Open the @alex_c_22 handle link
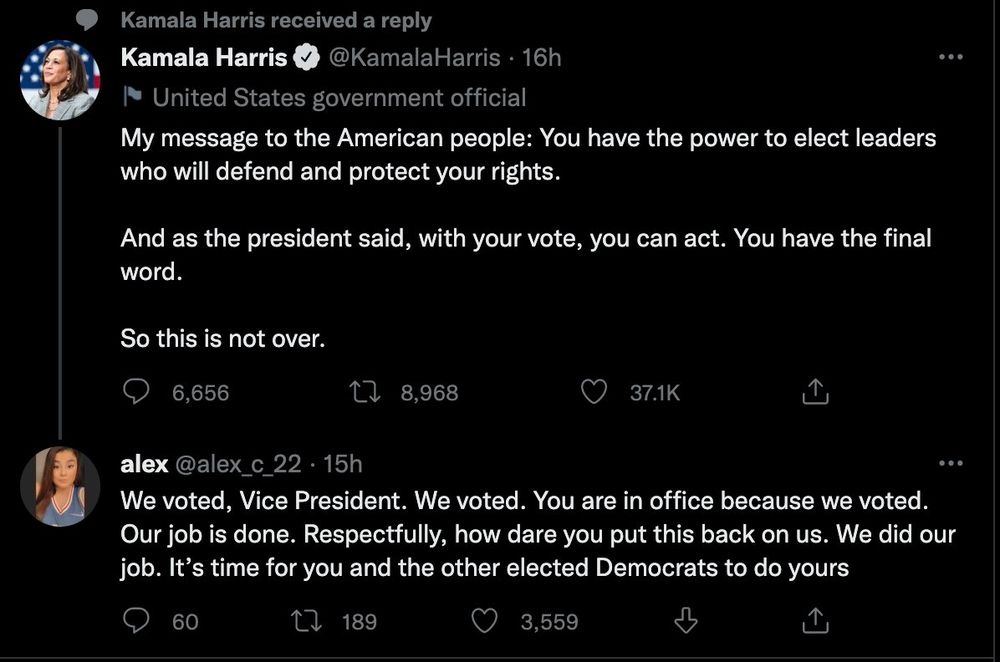This screenshot has height=662, width=1000. pos(238,464)
